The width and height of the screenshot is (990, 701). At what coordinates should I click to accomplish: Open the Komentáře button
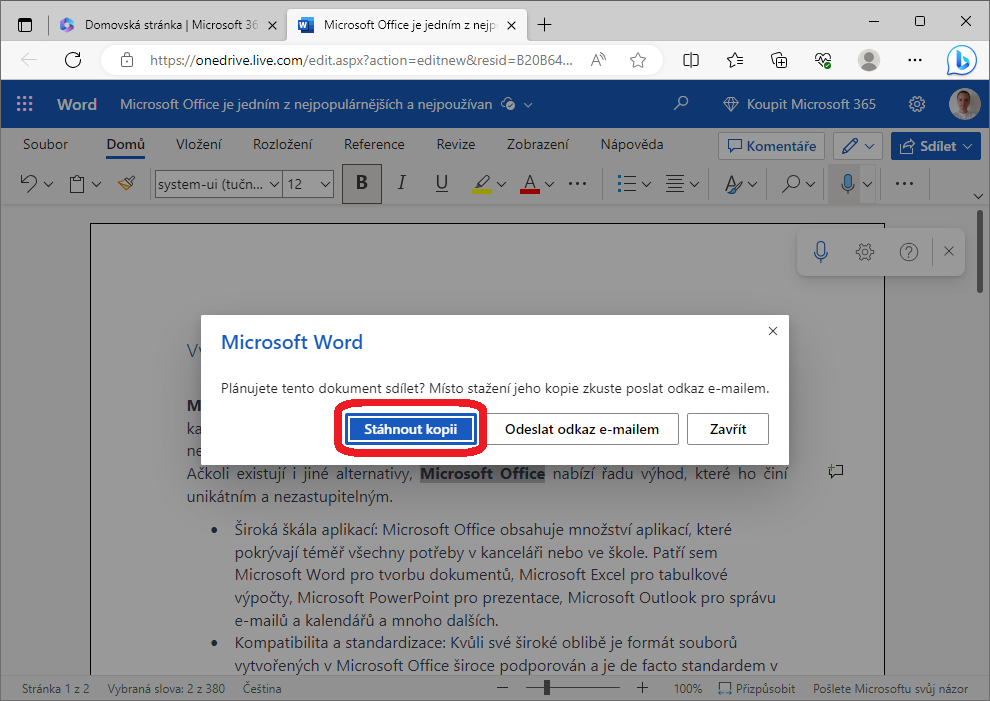click(772, 147)
